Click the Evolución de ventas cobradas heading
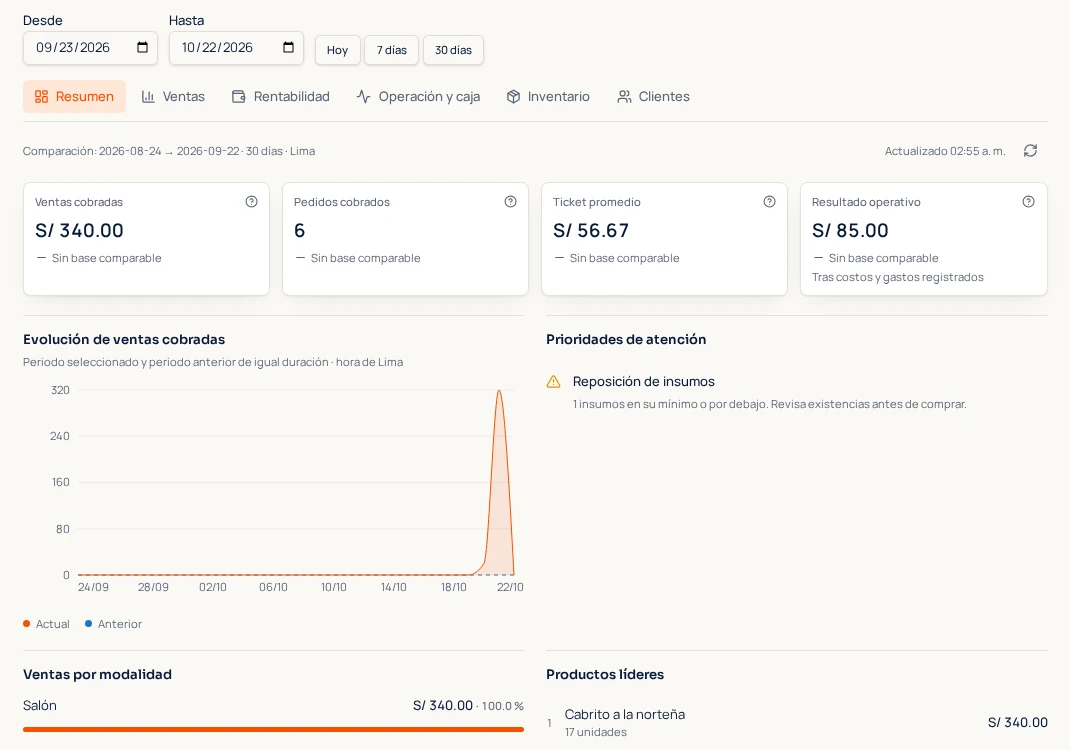The image size is (1070, 750). (124, 339)
